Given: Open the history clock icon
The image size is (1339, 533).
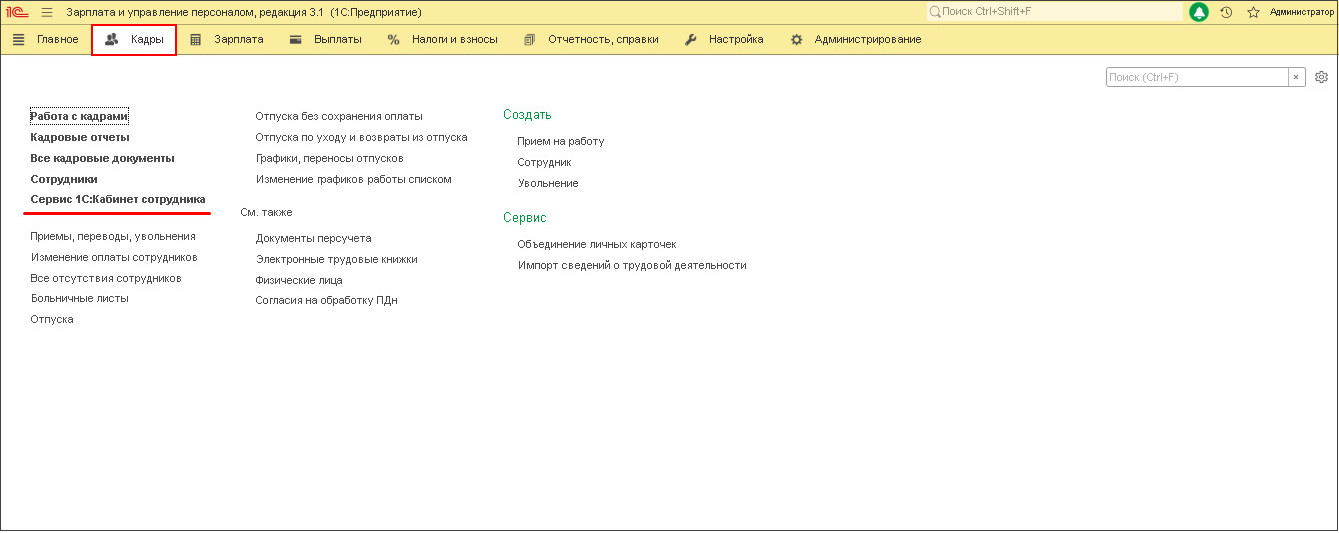Looking at the screenshot, I should click(x=1226, y=12).
